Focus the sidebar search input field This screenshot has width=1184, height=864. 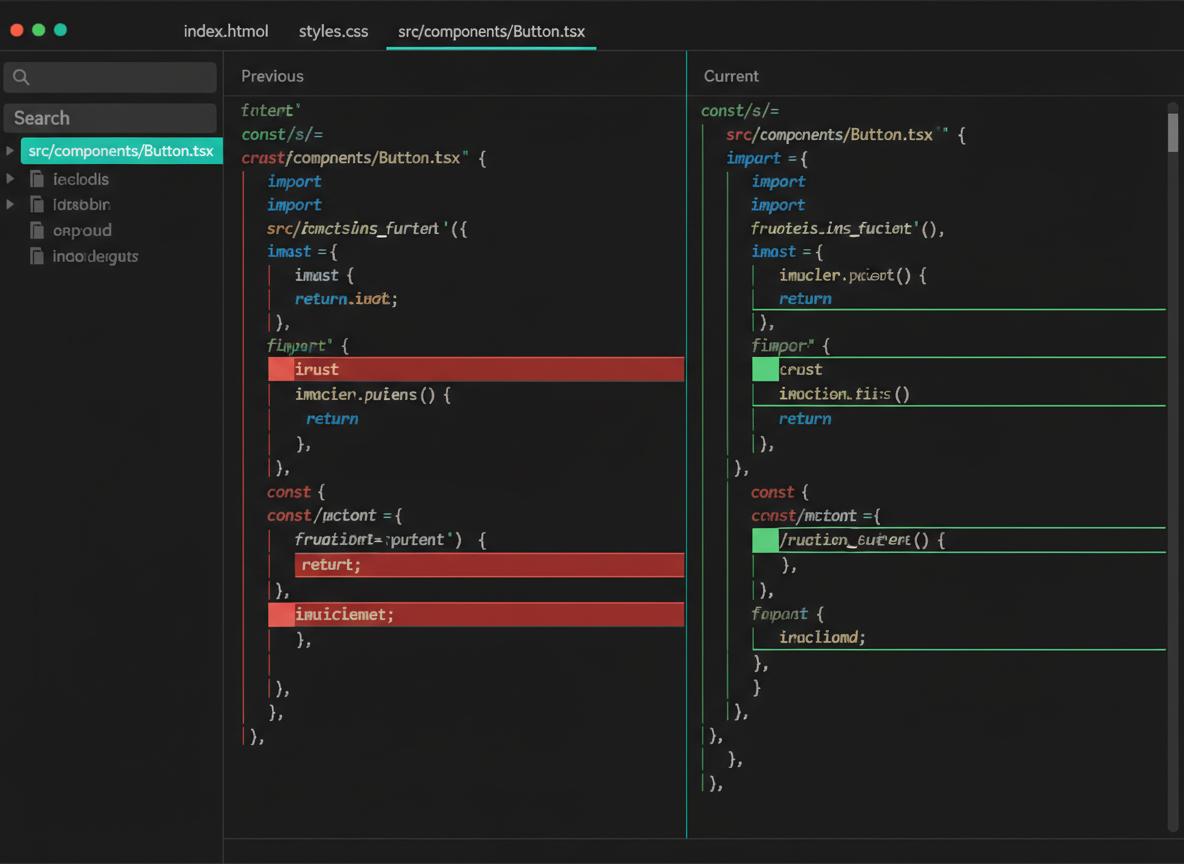[x=110, y=77]
